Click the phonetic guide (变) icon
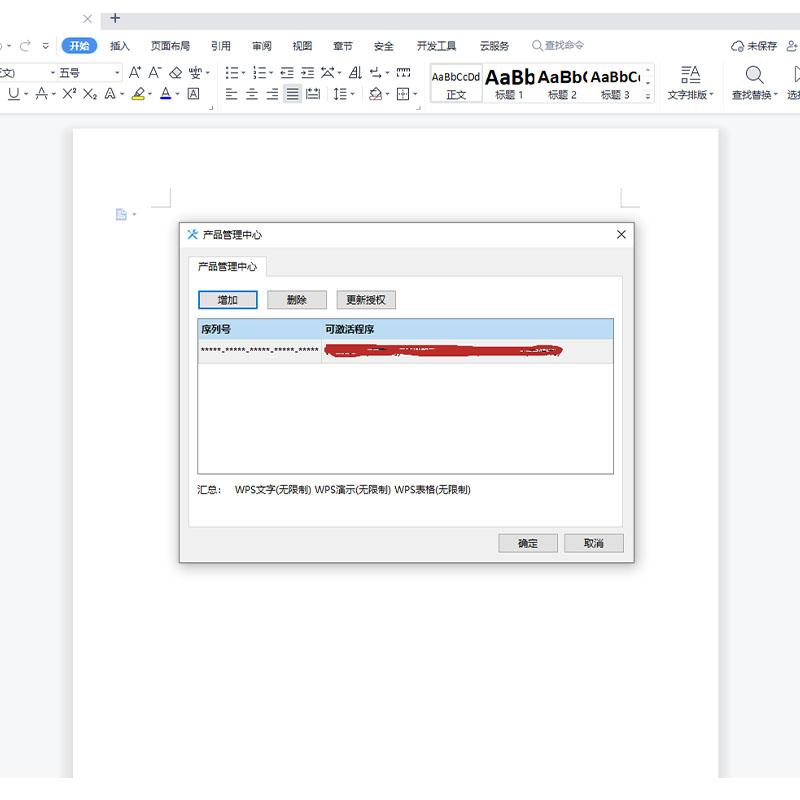The image size is (800, 800). pos(195,72)
